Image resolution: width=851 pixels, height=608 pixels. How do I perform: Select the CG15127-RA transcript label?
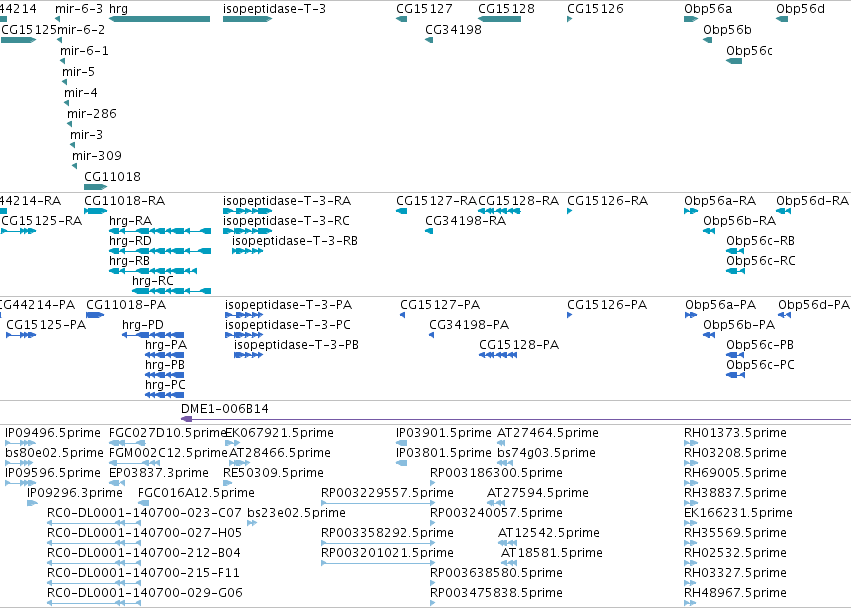(x=436, y=201)
